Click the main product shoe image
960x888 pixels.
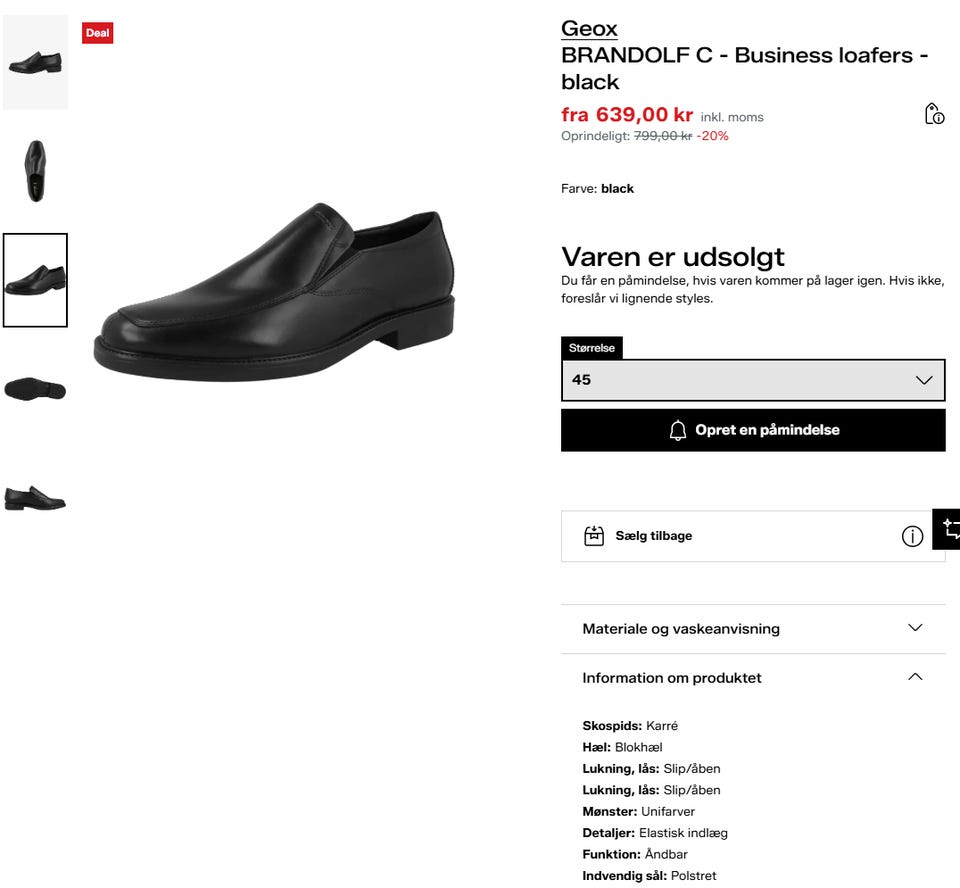click(275, 290)
